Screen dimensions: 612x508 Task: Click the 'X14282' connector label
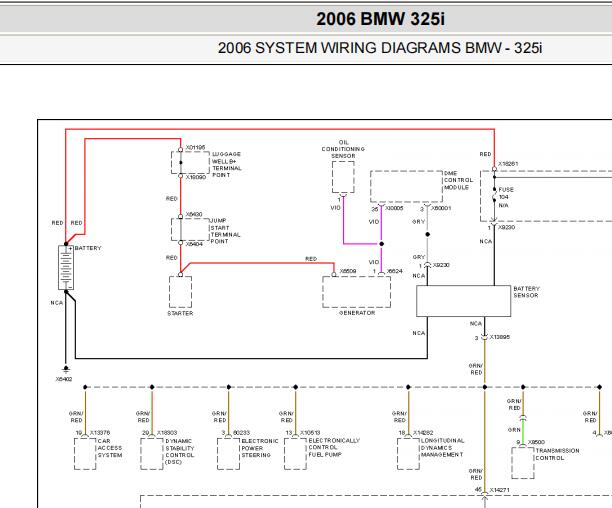point(423,433)
